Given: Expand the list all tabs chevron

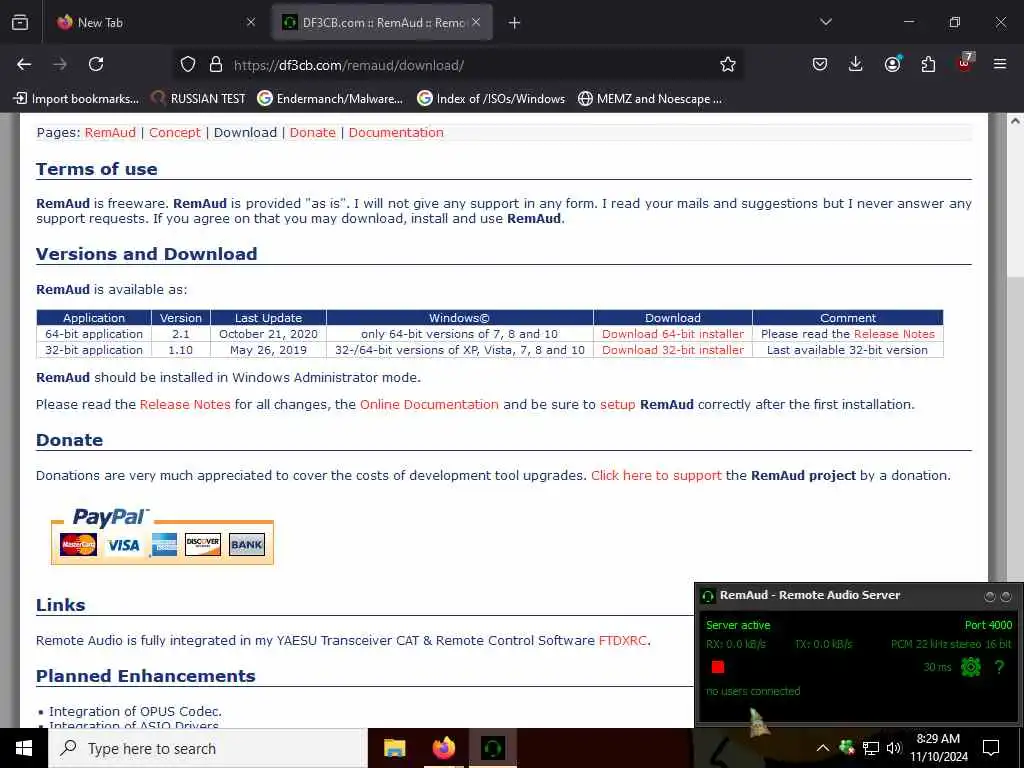Looking at the screenshot, I should 826,22.
